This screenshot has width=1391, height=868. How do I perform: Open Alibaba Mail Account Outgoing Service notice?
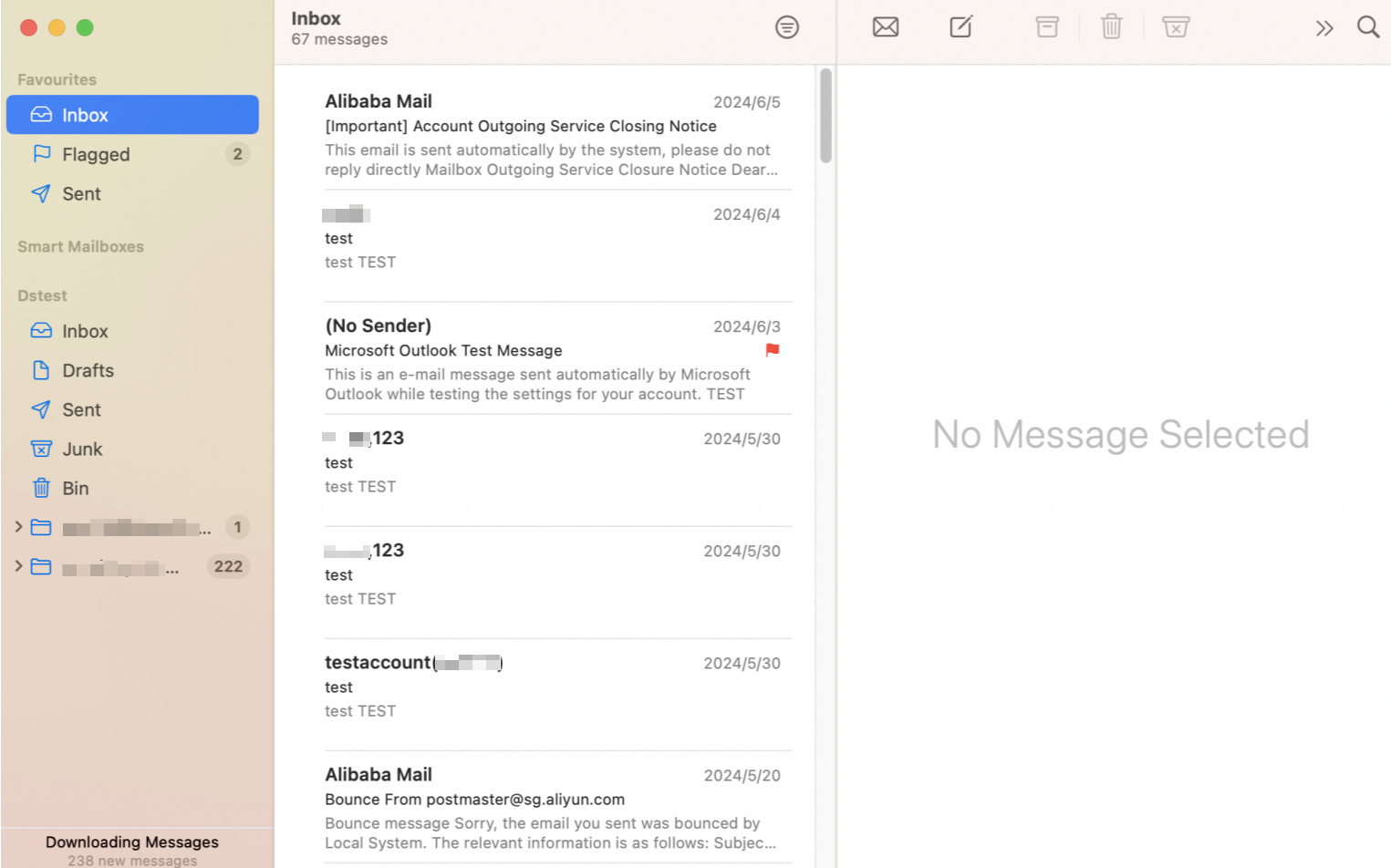(553, 135)
